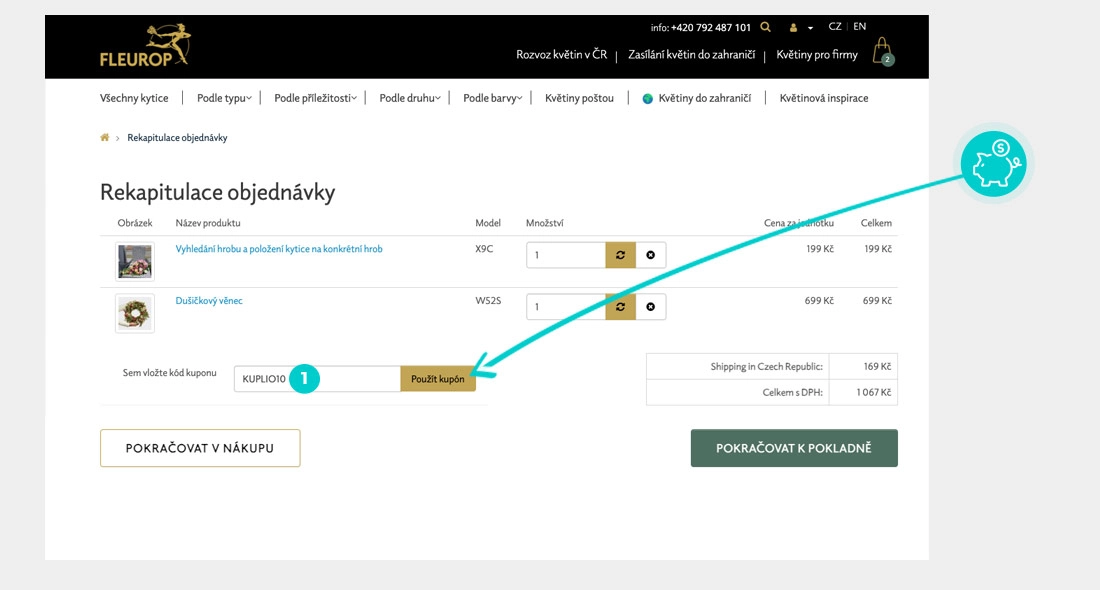Image resolution: width=1100 pixels, height=590 pixels.
Task: Open Dušičkový věnec product thumbnail
Action: tap(135, 313)
